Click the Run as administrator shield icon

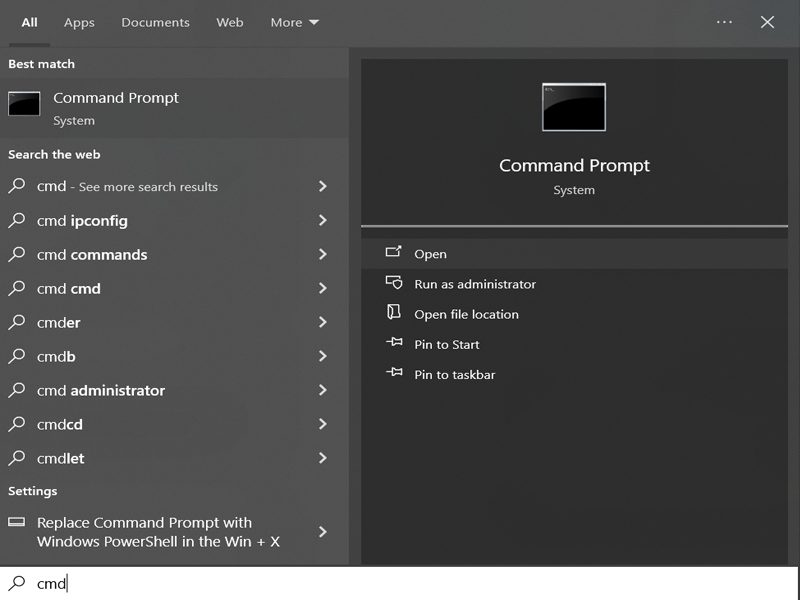(393, 282)
